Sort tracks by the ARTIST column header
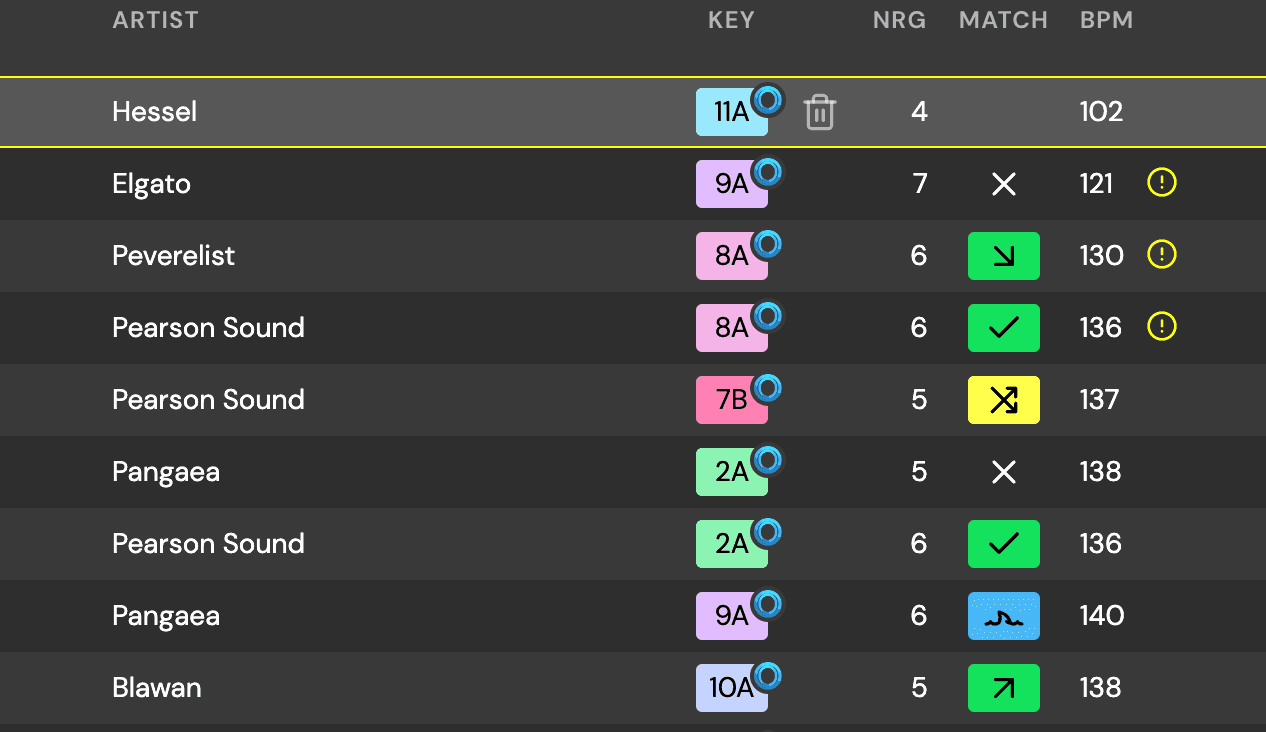1266x732 pixels. click(155, 19)
